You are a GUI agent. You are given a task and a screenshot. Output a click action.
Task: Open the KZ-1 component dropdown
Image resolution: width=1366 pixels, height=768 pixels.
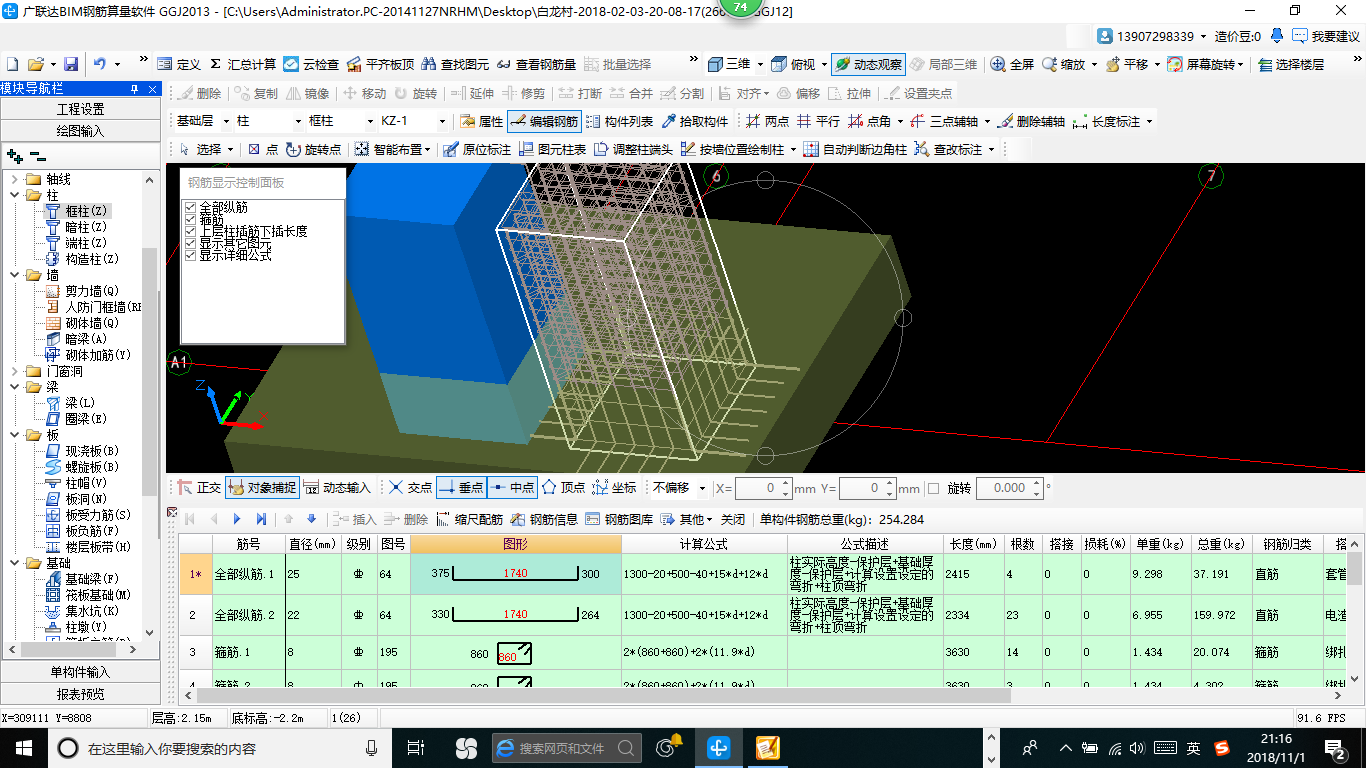441,122
